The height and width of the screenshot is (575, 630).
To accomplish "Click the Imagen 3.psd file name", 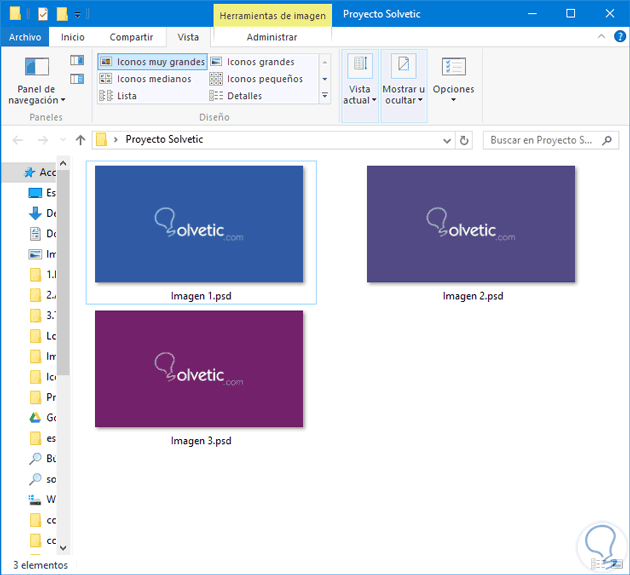I will (x=201, y=441).
